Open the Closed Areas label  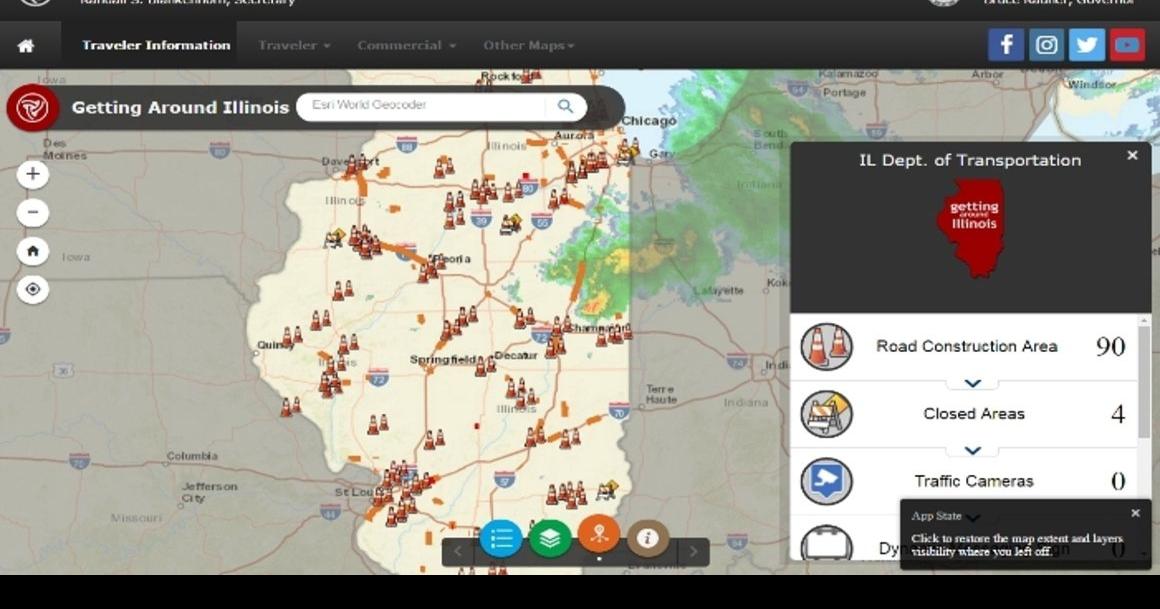974,414
